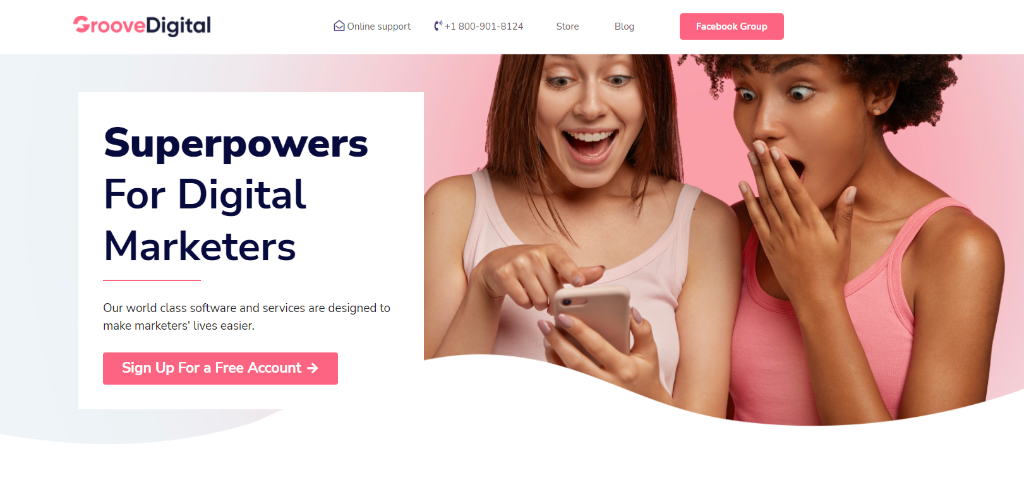Click the dark Digital part of logo
Viewport: 1024px width, 504px height.
pyautogui.click(x=179, y=25)
